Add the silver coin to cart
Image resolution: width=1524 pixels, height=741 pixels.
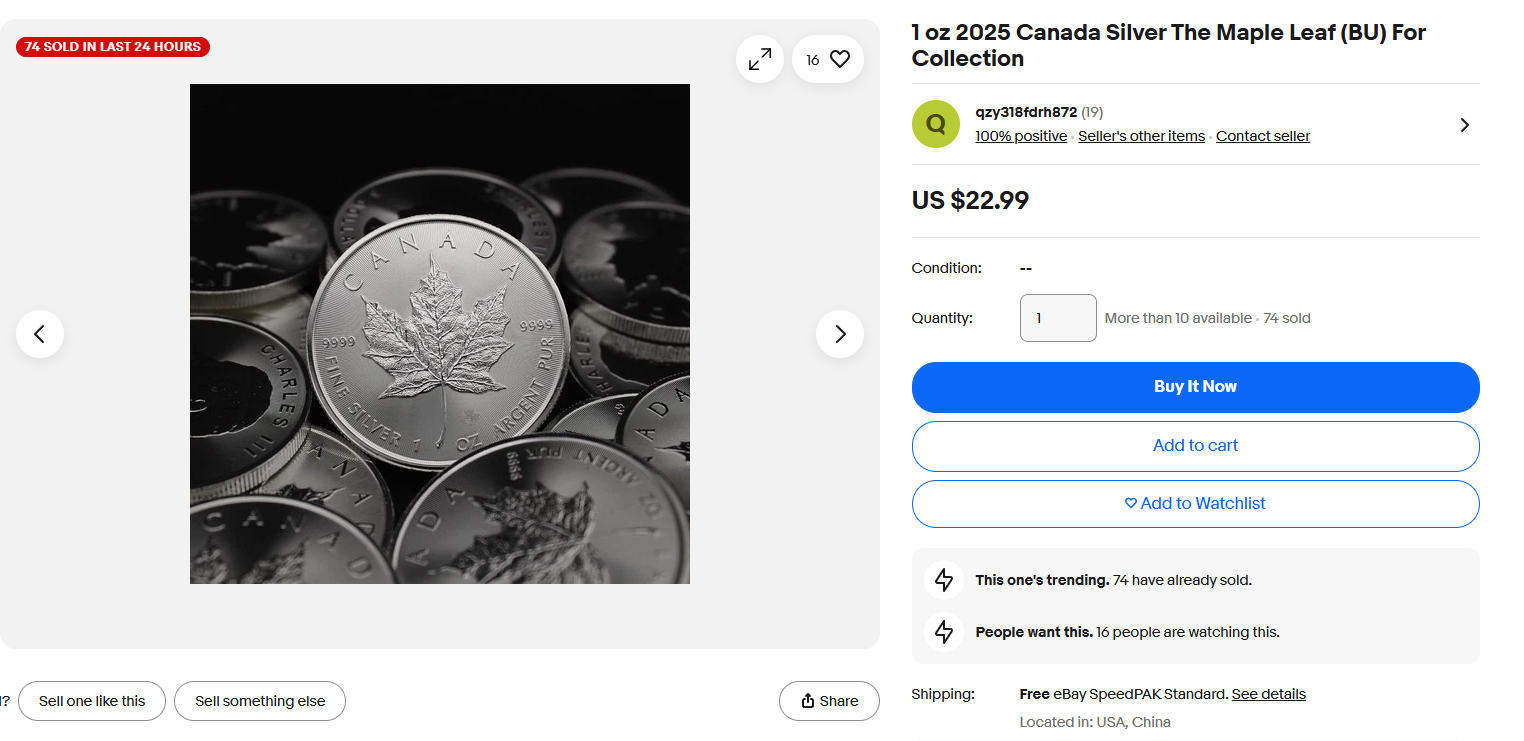(x=1195, y=446)
